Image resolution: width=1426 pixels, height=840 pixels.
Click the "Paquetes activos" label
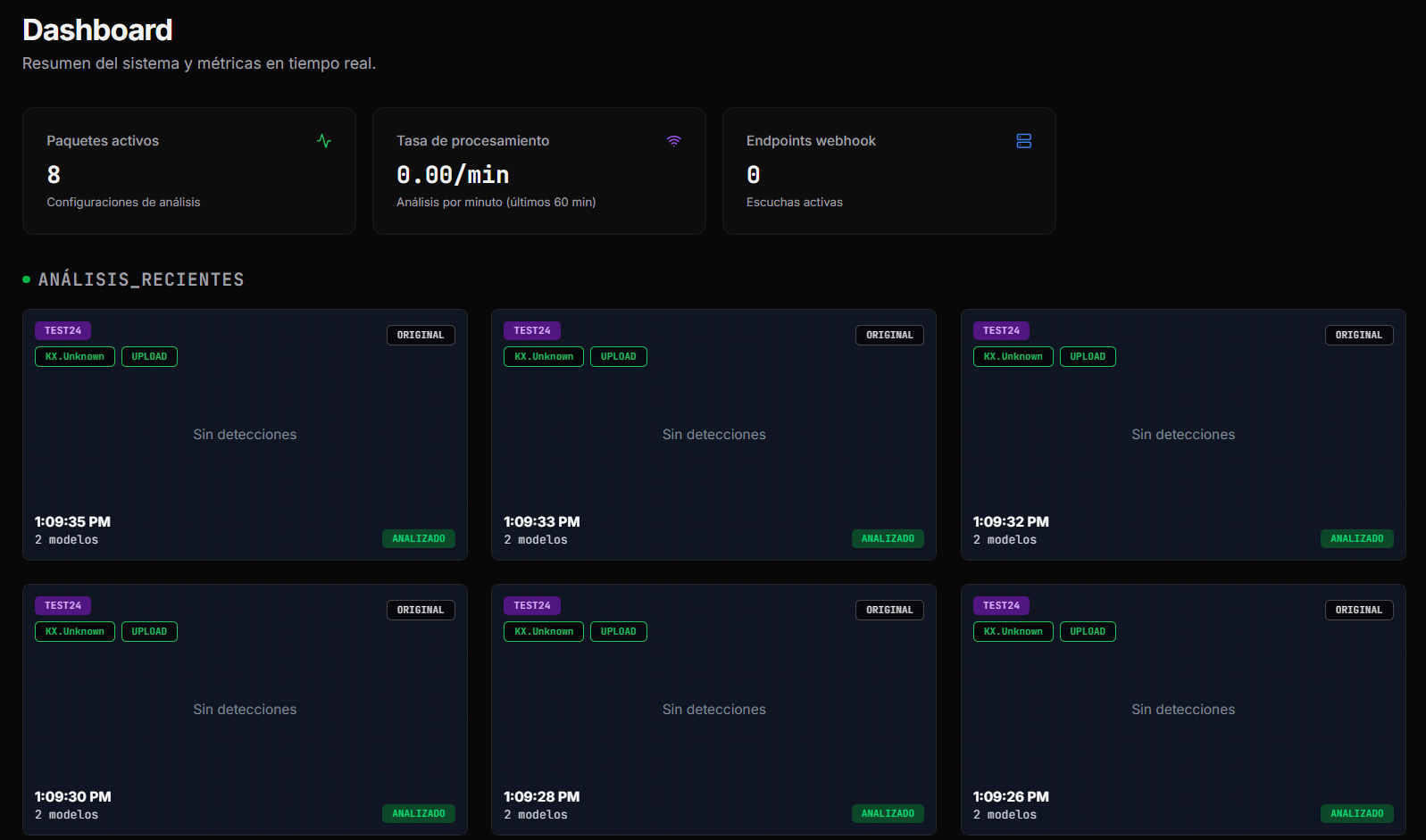click(103, 141)
